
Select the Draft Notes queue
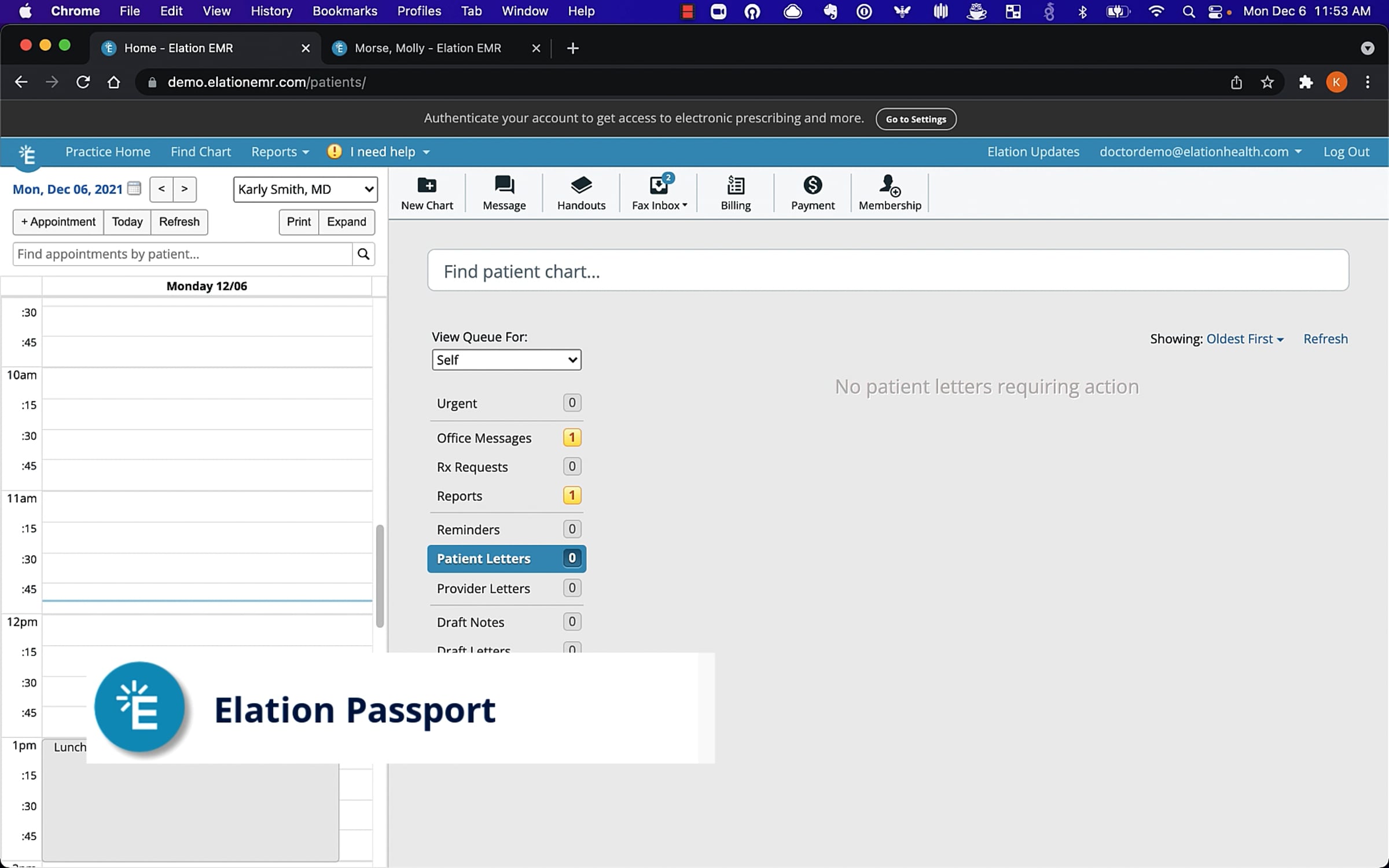(506, 622)
